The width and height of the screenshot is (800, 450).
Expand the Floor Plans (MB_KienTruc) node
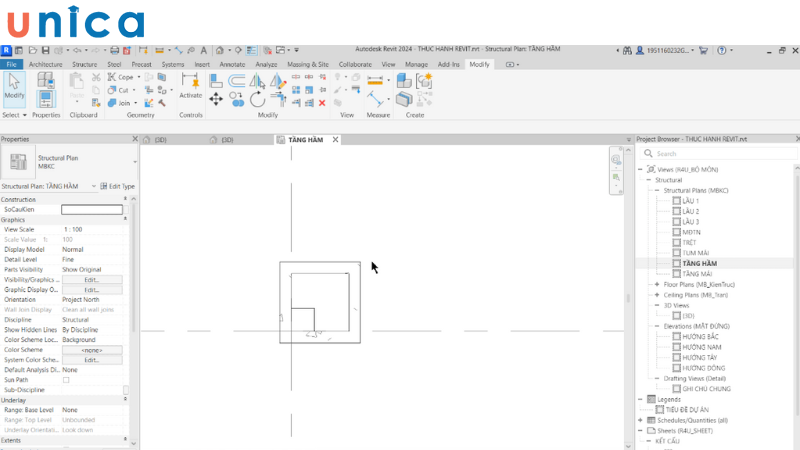pyautogui.click(x=656, y=284)
